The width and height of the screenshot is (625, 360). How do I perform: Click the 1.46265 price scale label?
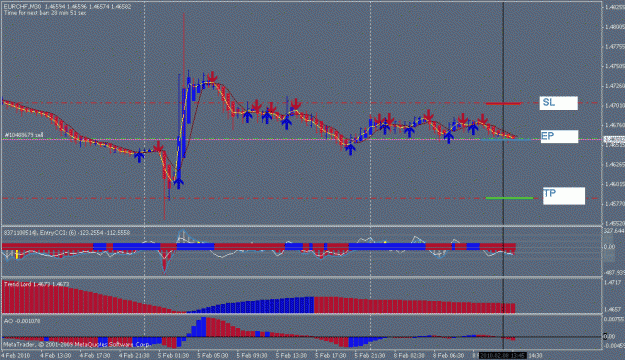point(615,164)
